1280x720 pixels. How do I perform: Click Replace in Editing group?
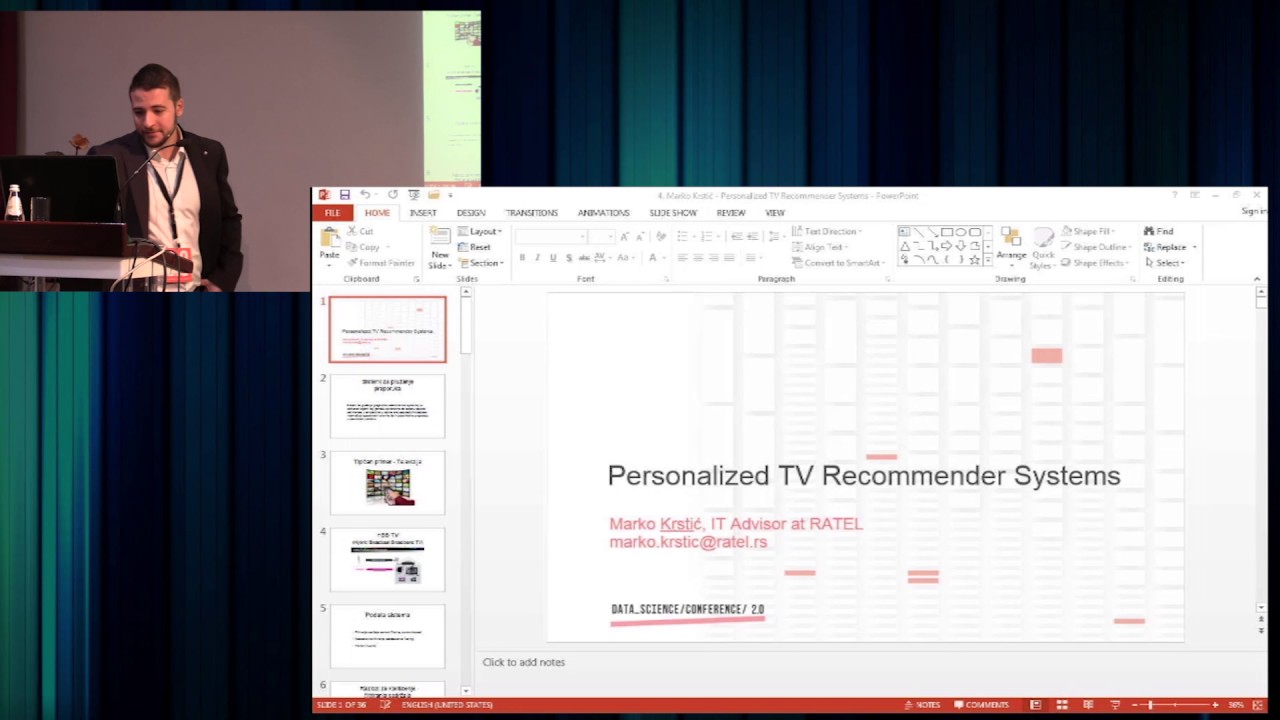coord(1170,247)
